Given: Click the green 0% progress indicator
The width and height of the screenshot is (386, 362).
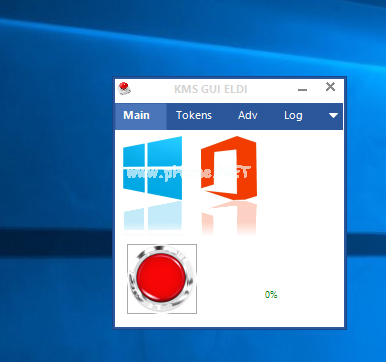Looking at the screenshot, I should 271,295.
